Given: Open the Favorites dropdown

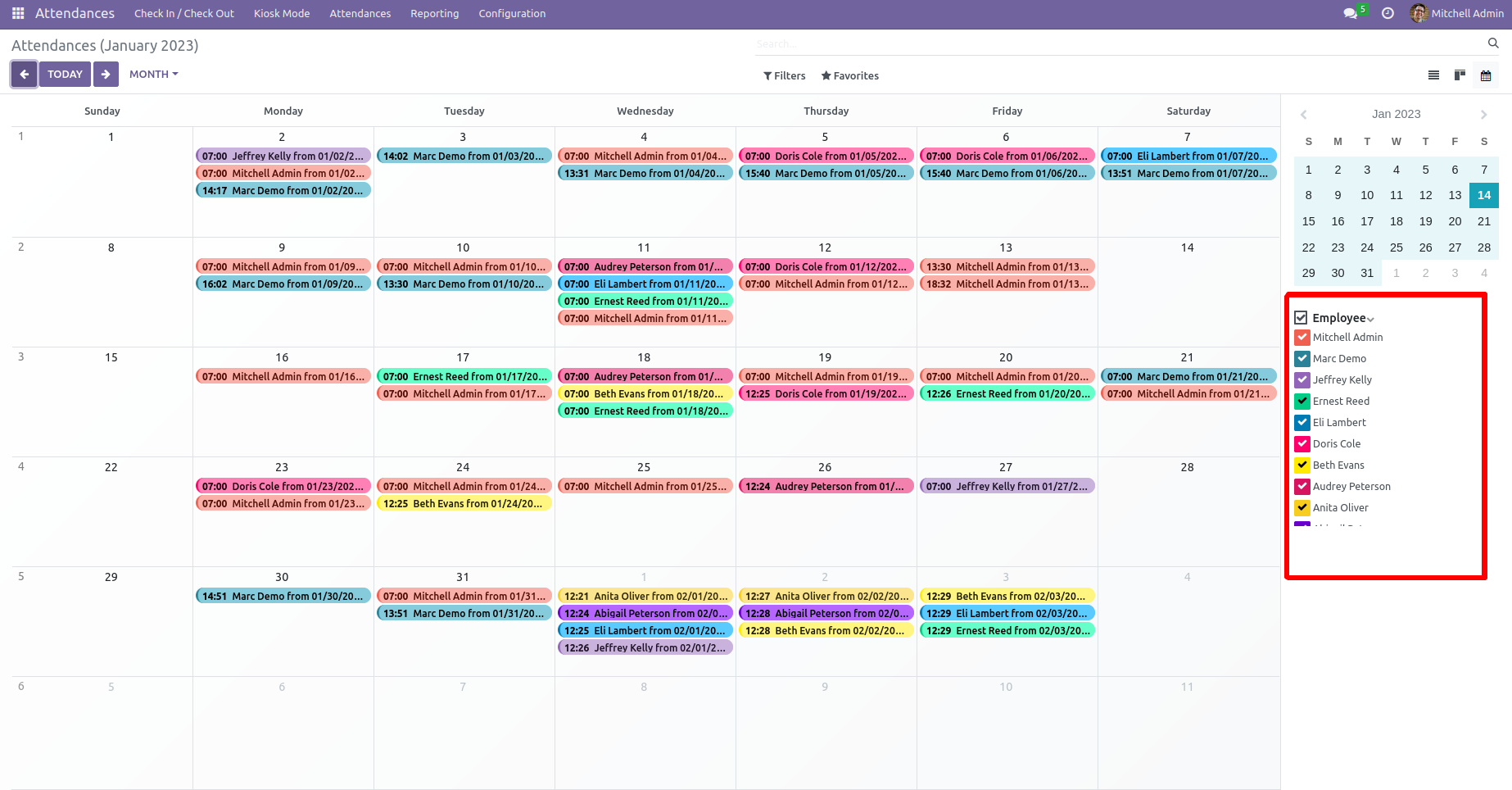Looking at the screenshot, I should 850,75.
